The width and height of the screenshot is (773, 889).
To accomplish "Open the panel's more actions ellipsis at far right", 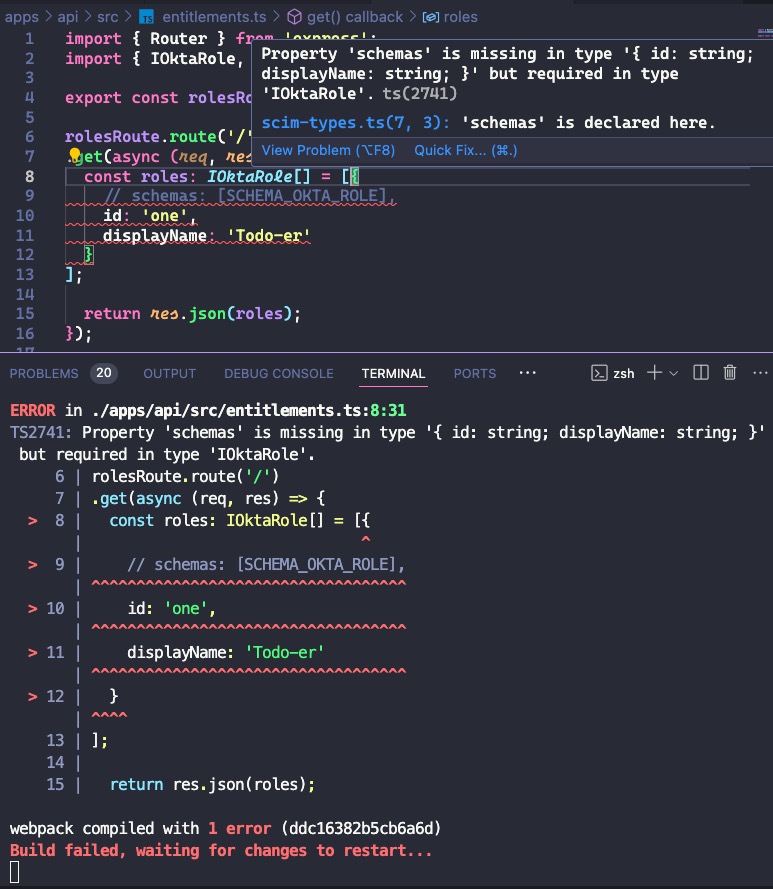I will tap(759, 372).
